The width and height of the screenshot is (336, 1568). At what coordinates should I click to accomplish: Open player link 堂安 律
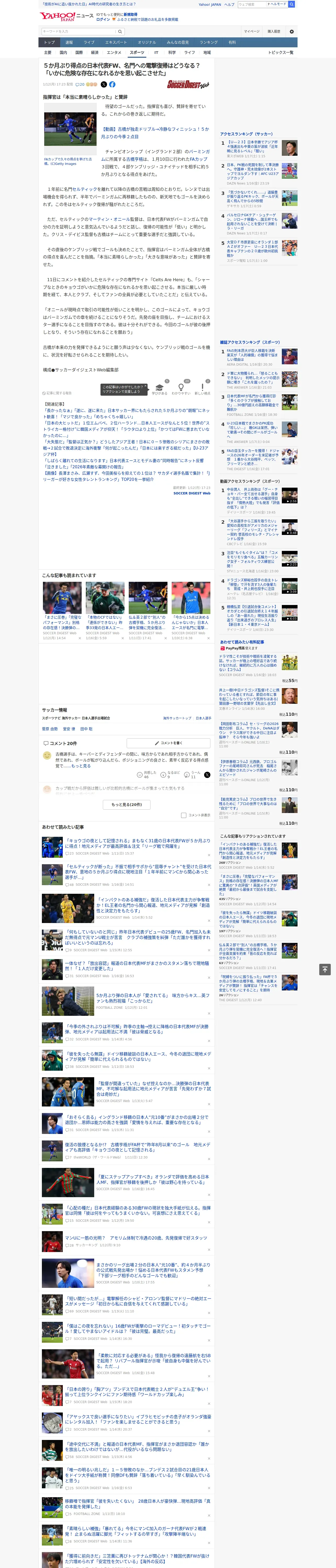(69, 729)
